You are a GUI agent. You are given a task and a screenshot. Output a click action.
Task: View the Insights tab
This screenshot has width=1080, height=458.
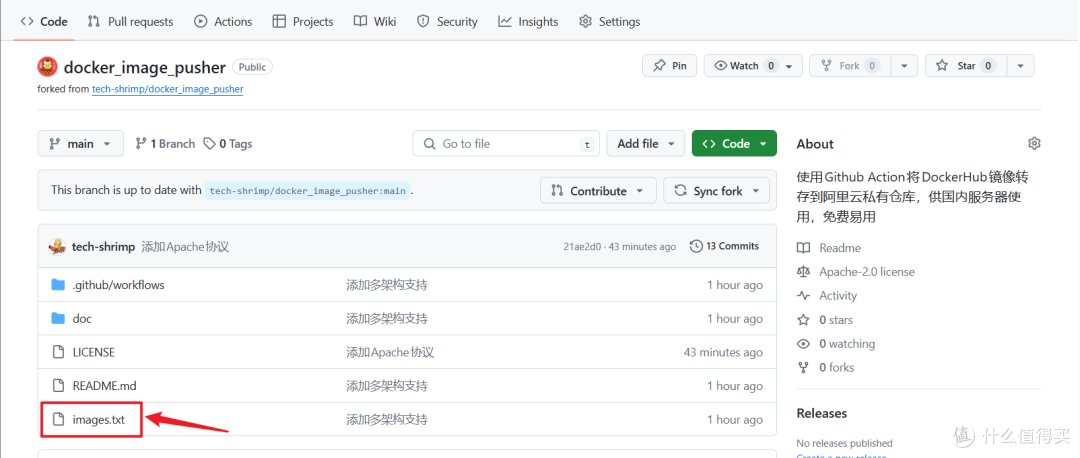(528, 21)
